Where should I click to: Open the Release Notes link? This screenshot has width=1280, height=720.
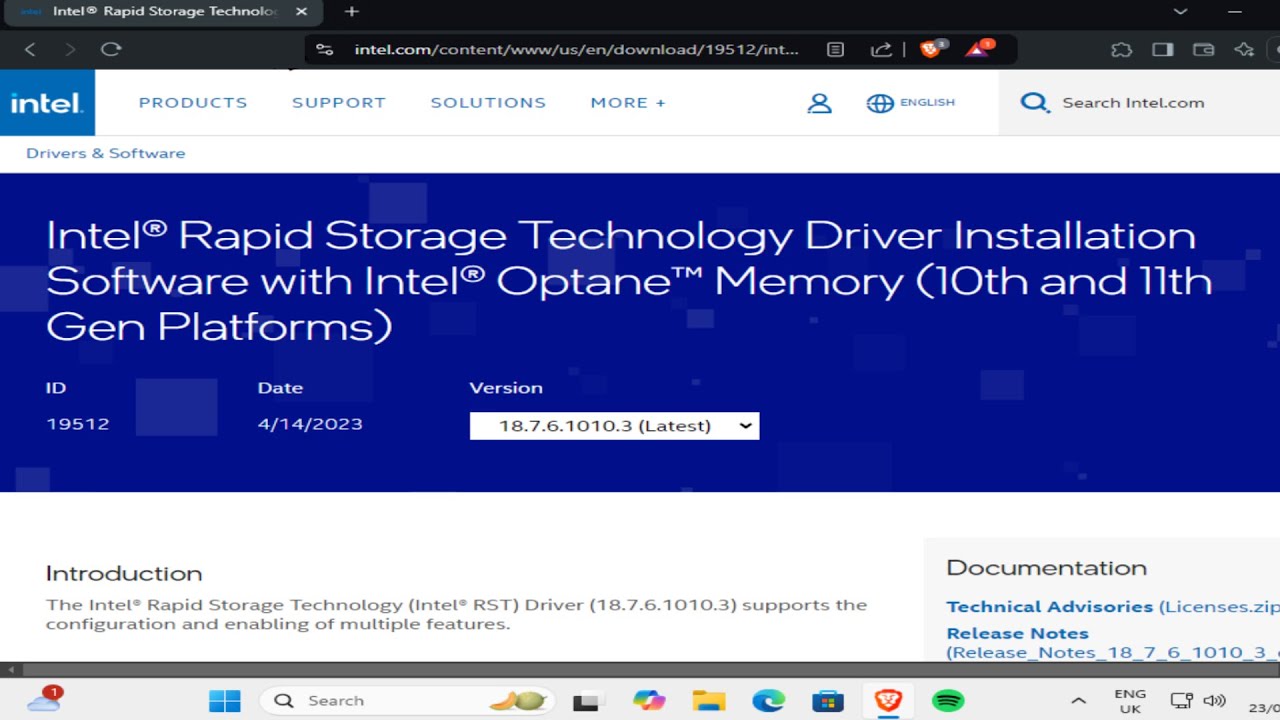click(1017, 633)
